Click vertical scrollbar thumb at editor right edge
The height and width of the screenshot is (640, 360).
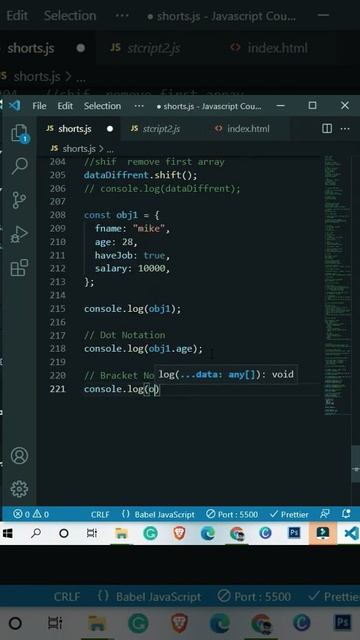pyautogui.click(x=356, y=464)
